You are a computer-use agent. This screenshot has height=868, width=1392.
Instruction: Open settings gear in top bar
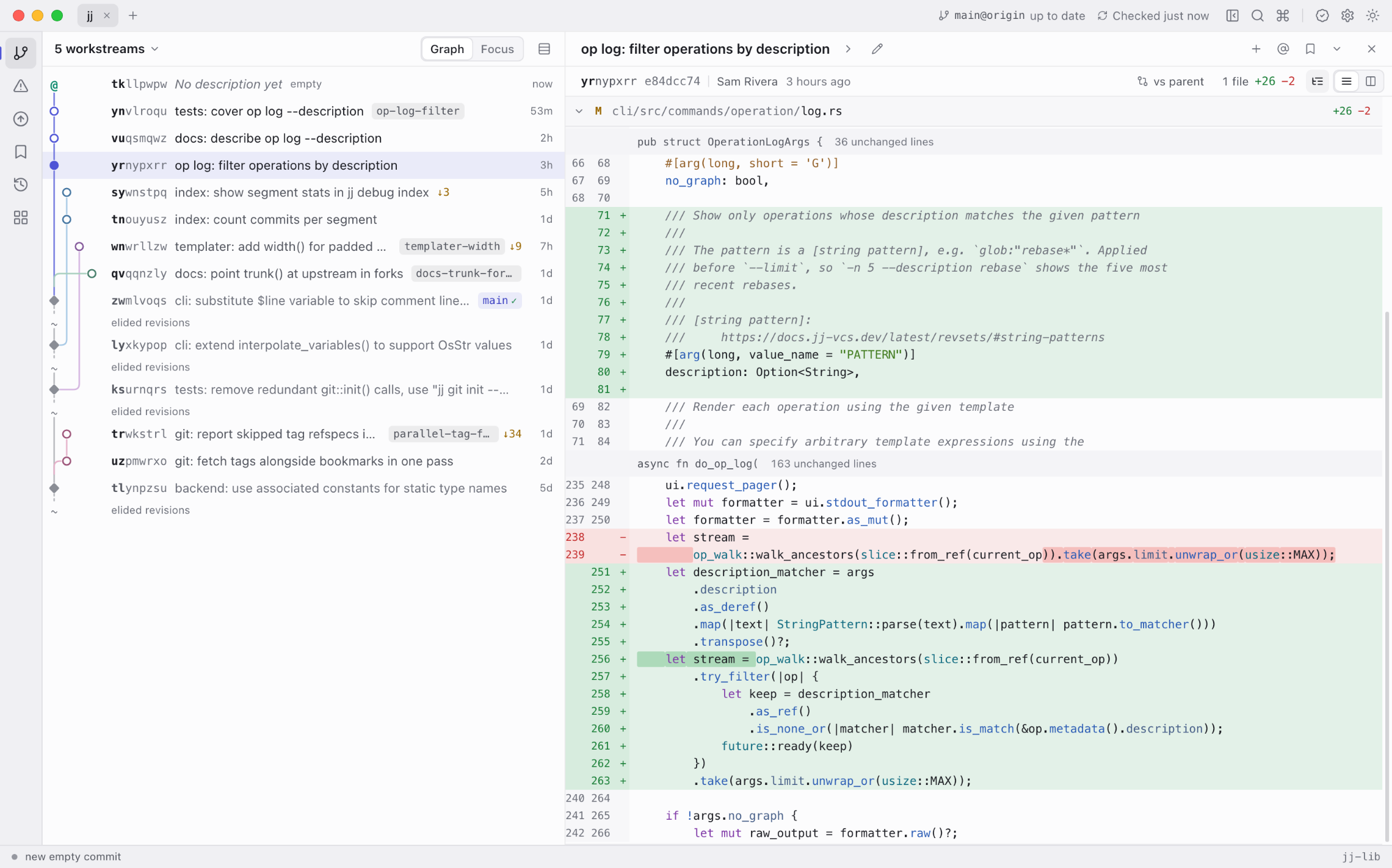pos(1347,16)
